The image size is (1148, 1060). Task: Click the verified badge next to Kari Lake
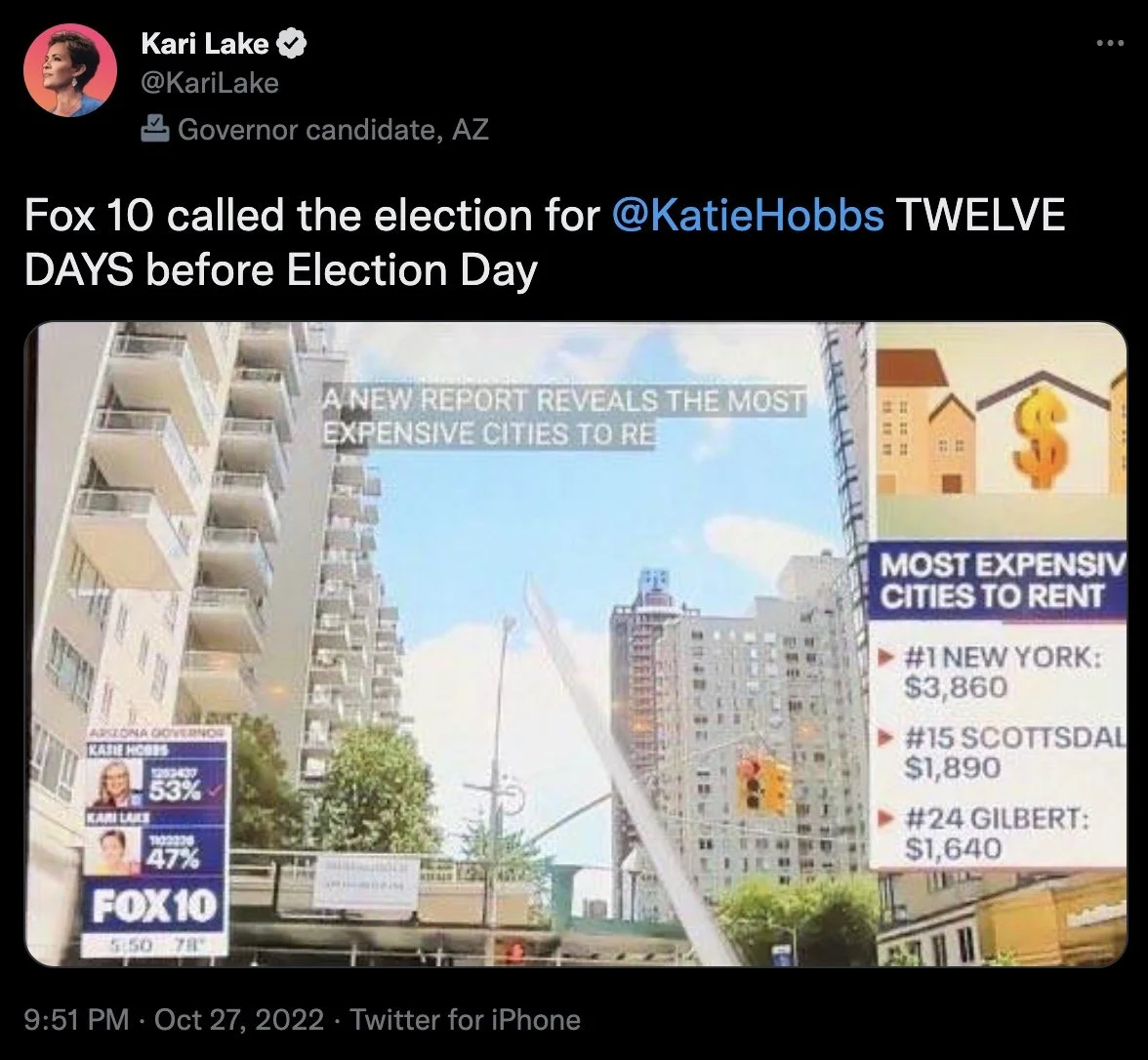click(292, 44)
